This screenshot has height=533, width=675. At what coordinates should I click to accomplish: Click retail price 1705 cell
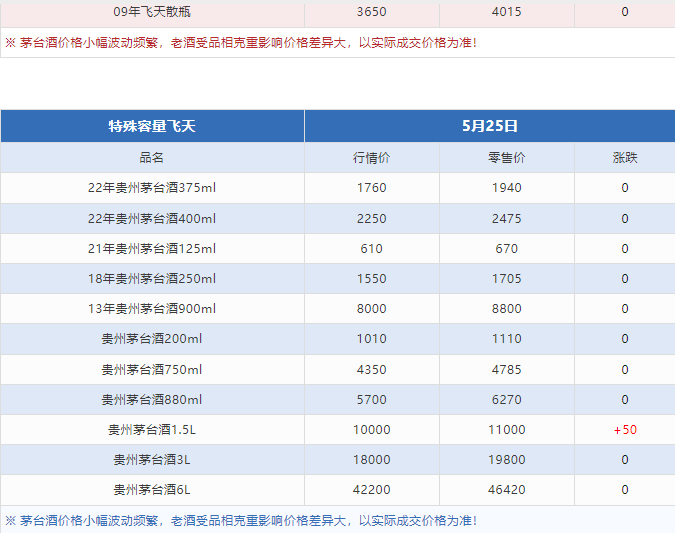pos(507,279)
